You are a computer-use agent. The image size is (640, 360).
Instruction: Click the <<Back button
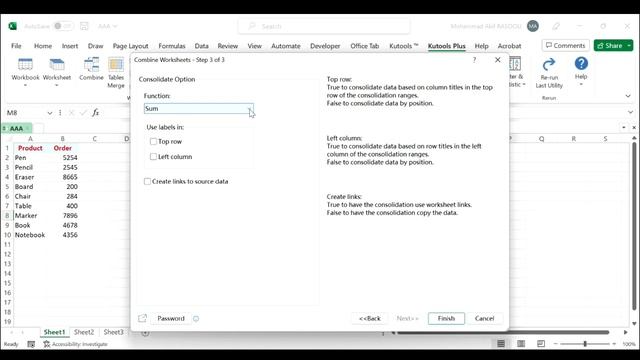pyautogui.click(x=370, y=318)
